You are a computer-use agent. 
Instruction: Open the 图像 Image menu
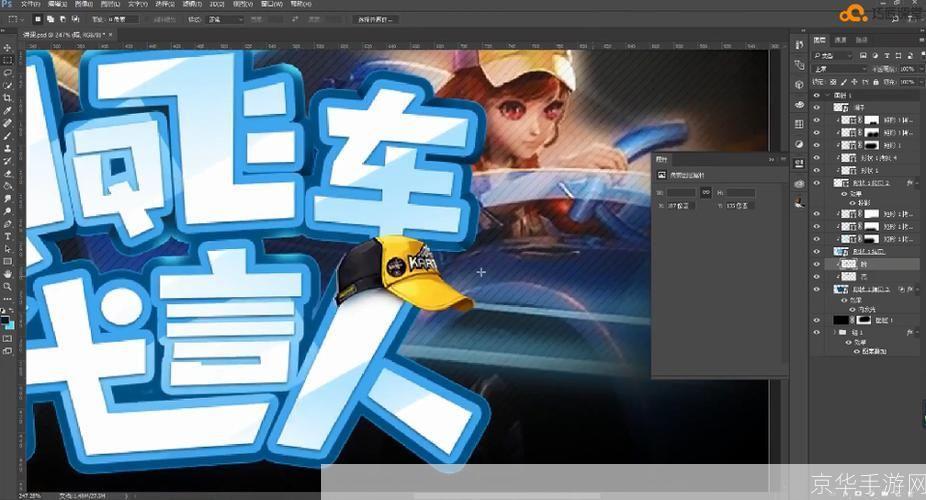point(83,4)
